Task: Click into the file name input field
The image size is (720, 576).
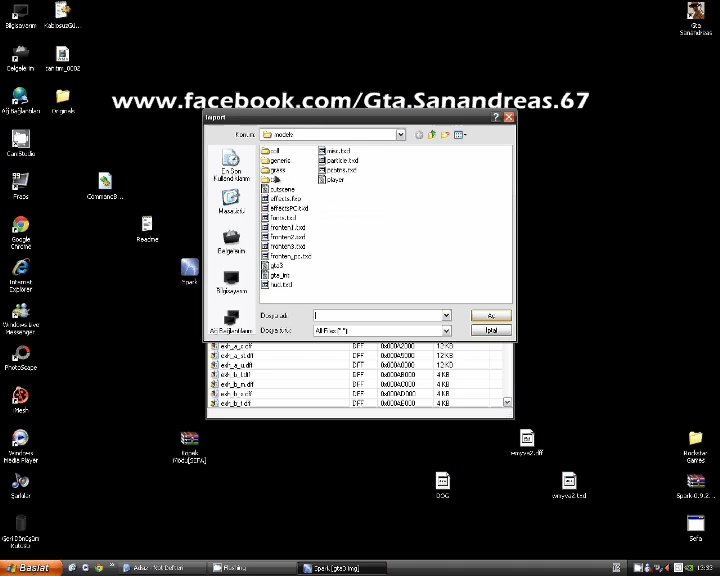Action: point(377,315)
